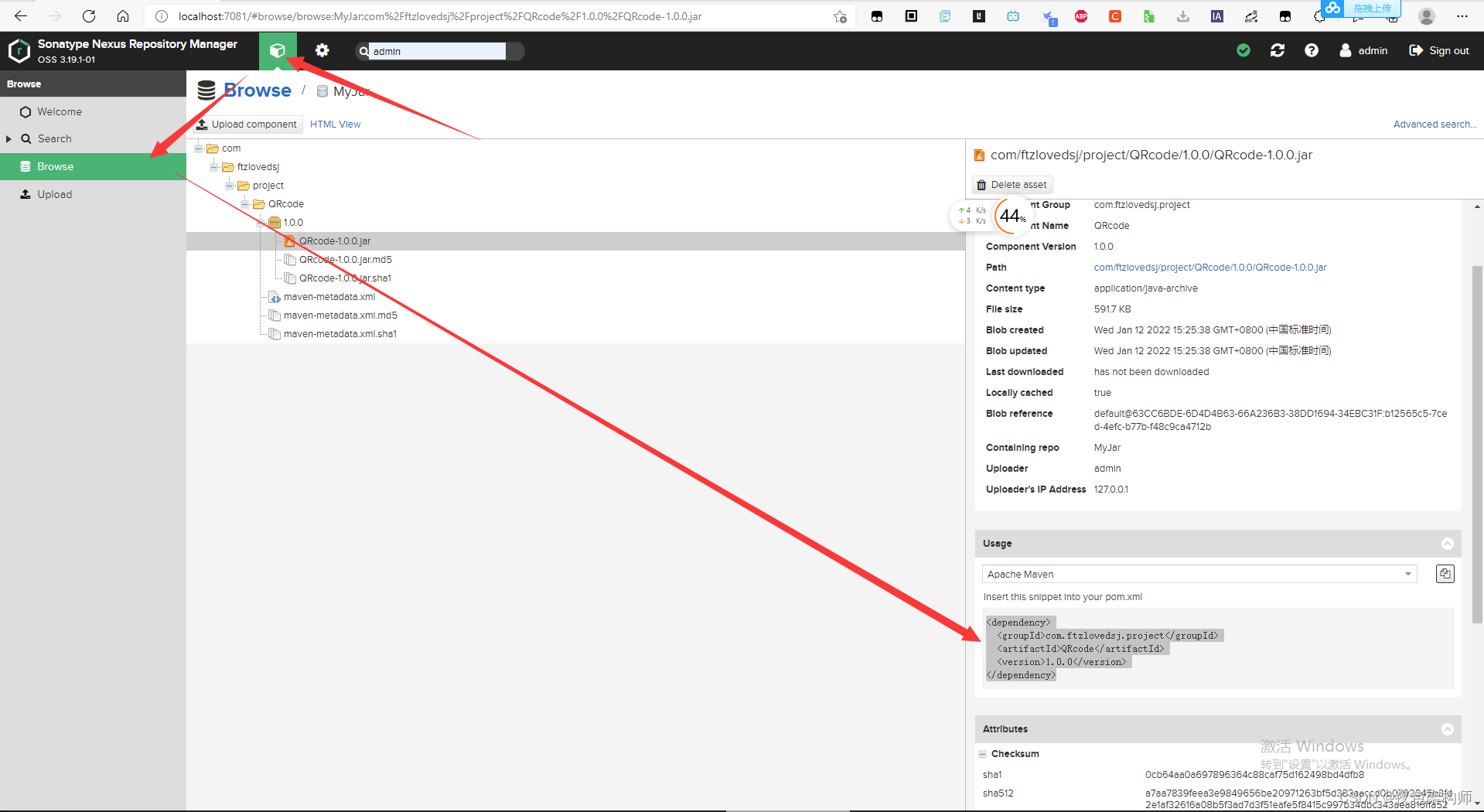
Task: Open the ABP adblock extension icon
Action: [x=1081, y=16]
